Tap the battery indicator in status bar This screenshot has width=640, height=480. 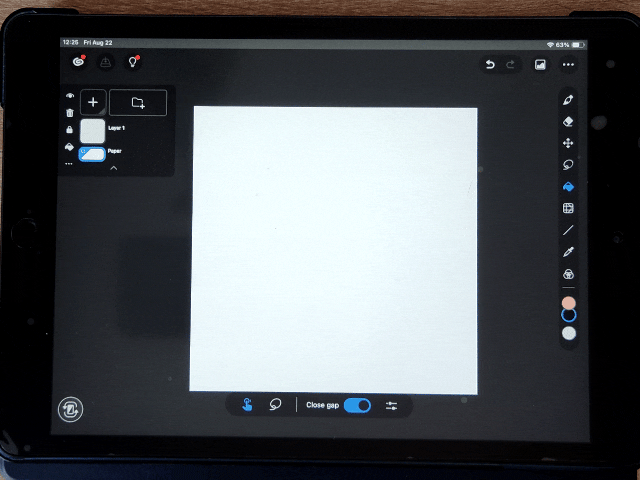point(578,44)
